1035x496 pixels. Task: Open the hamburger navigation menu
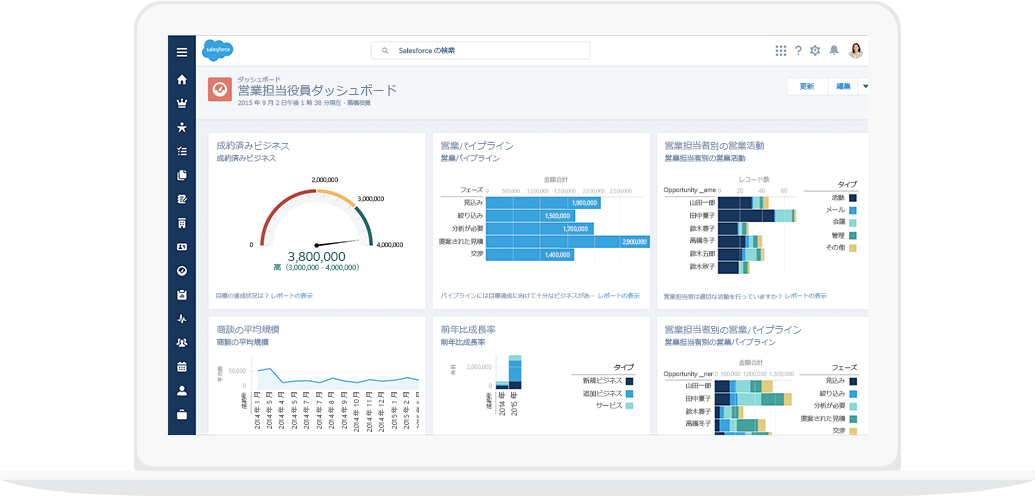(x=181, y=52)
